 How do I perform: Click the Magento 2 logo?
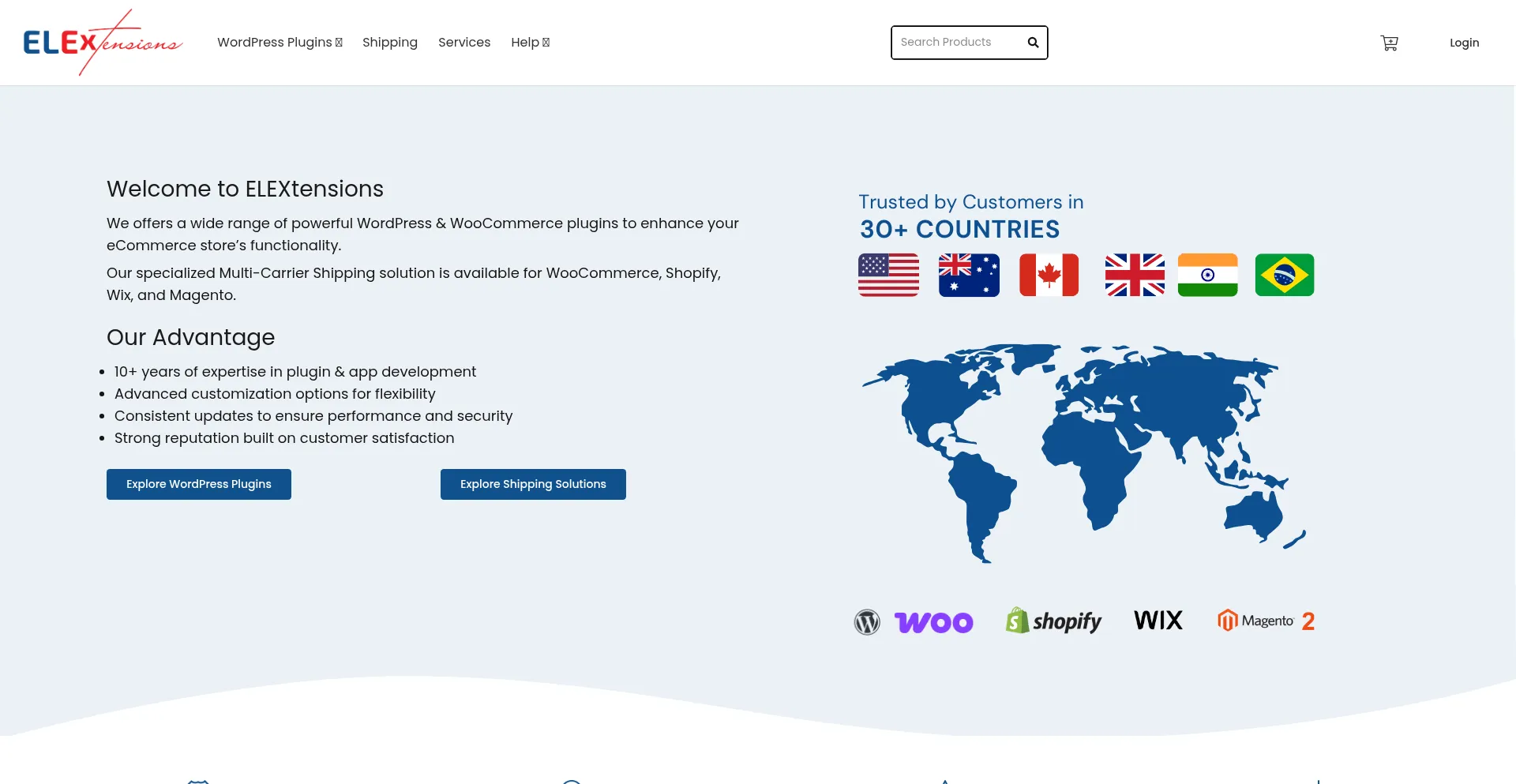[1266, 621]
